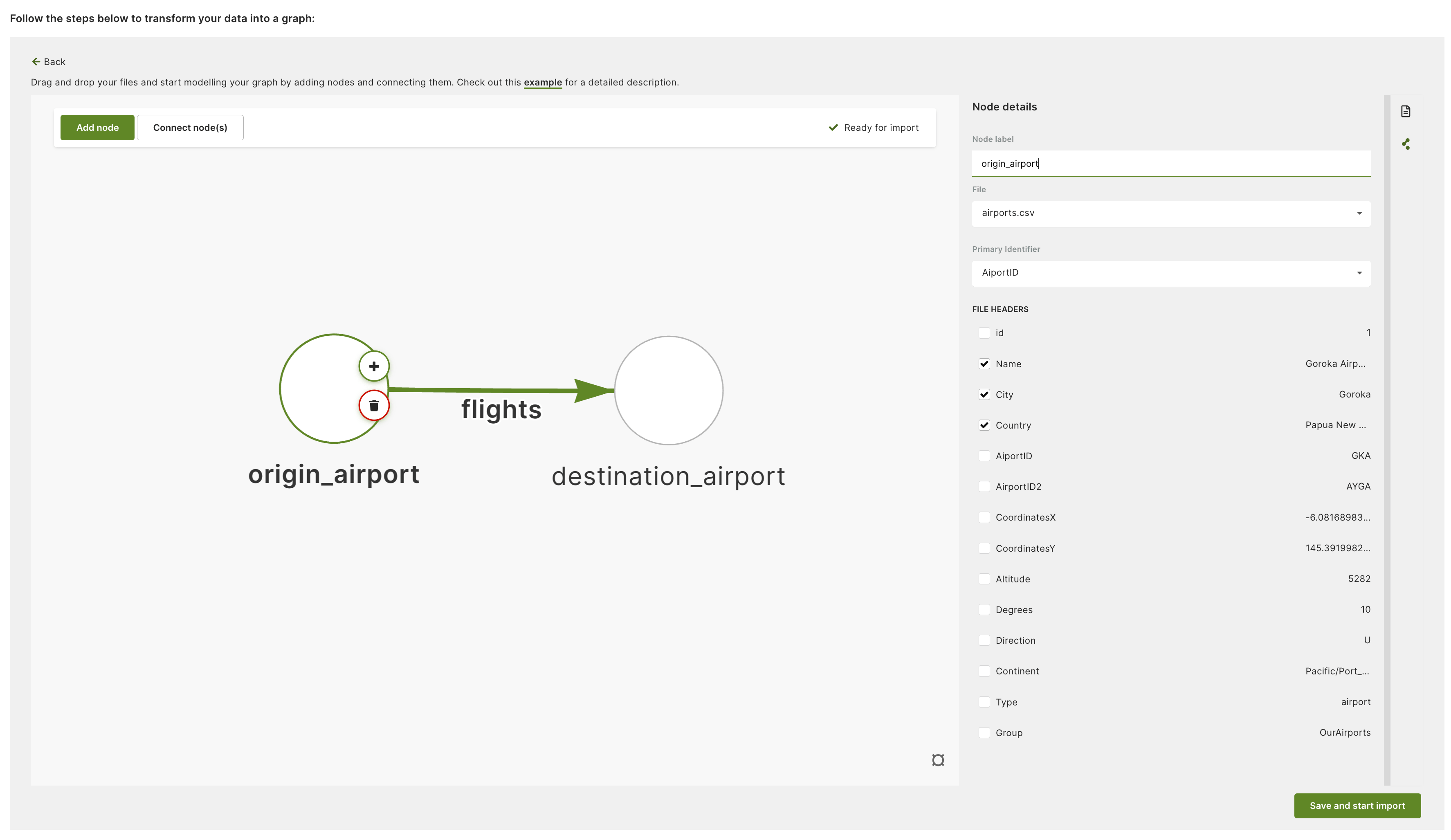Screen dimensions: 1451x840
Task: Tick the Altitude header checkbox
Action: click(984, 579)
